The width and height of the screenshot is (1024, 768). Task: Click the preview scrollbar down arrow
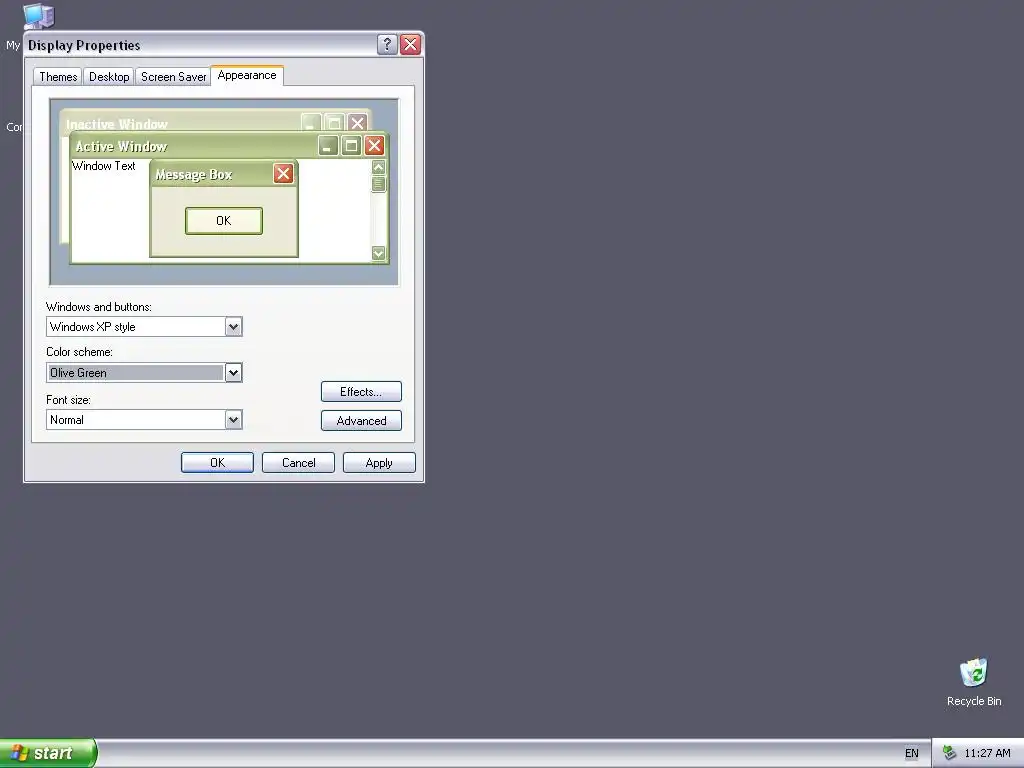coord(378,253)
